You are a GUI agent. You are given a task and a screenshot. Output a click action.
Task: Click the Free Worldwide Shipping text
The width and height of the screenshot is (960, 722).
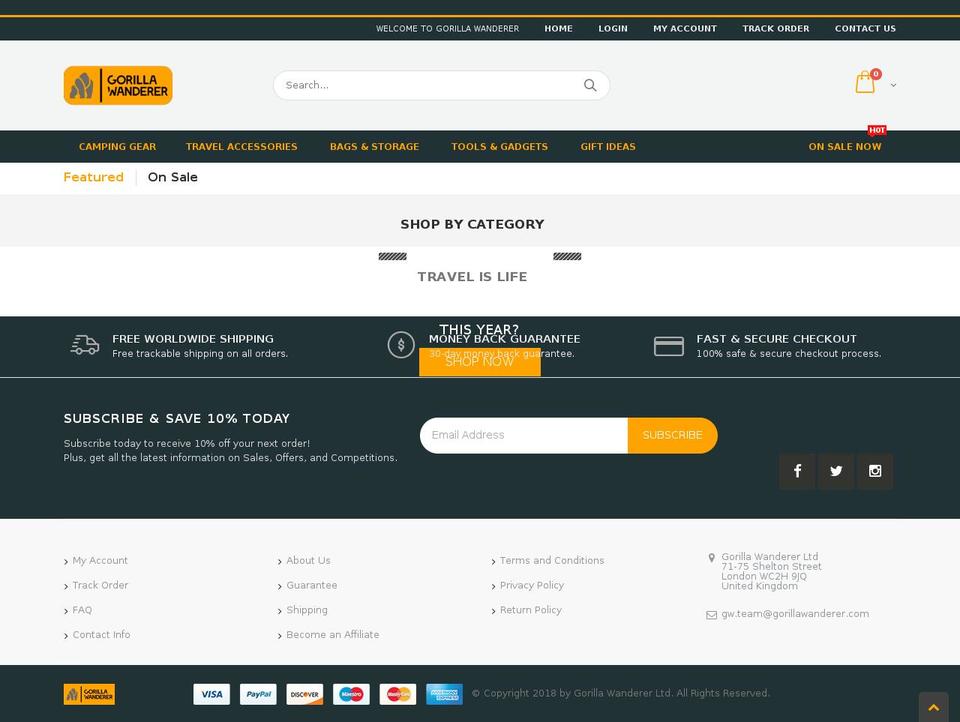[x=193, y=339]
